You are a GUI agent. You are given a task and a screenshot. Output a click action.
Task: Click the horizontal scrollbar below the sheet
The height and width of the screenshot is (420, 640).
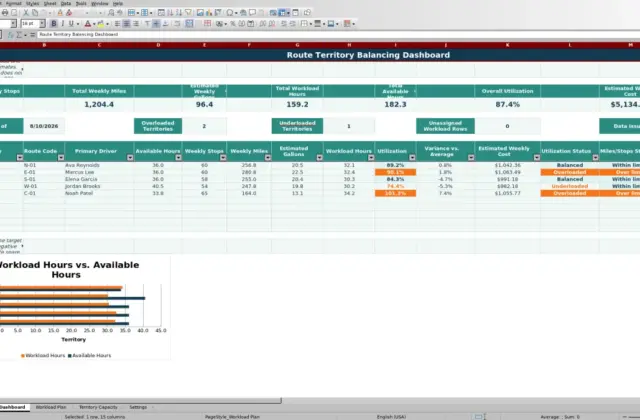141,401
